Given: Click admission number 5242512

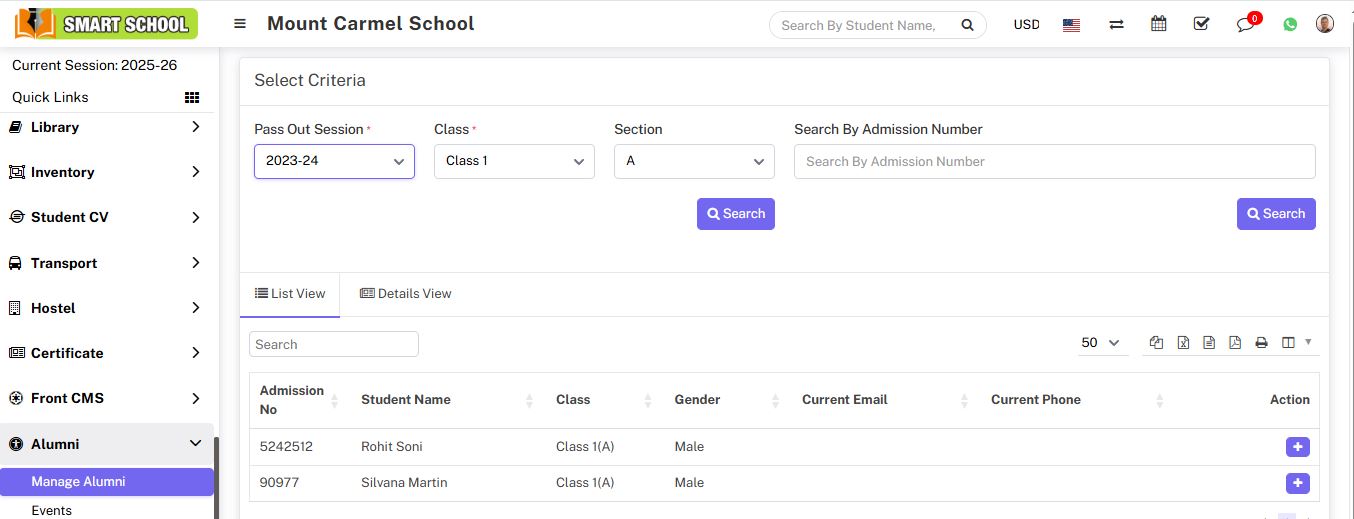Looking at the screenshot, I should (286, 447).
